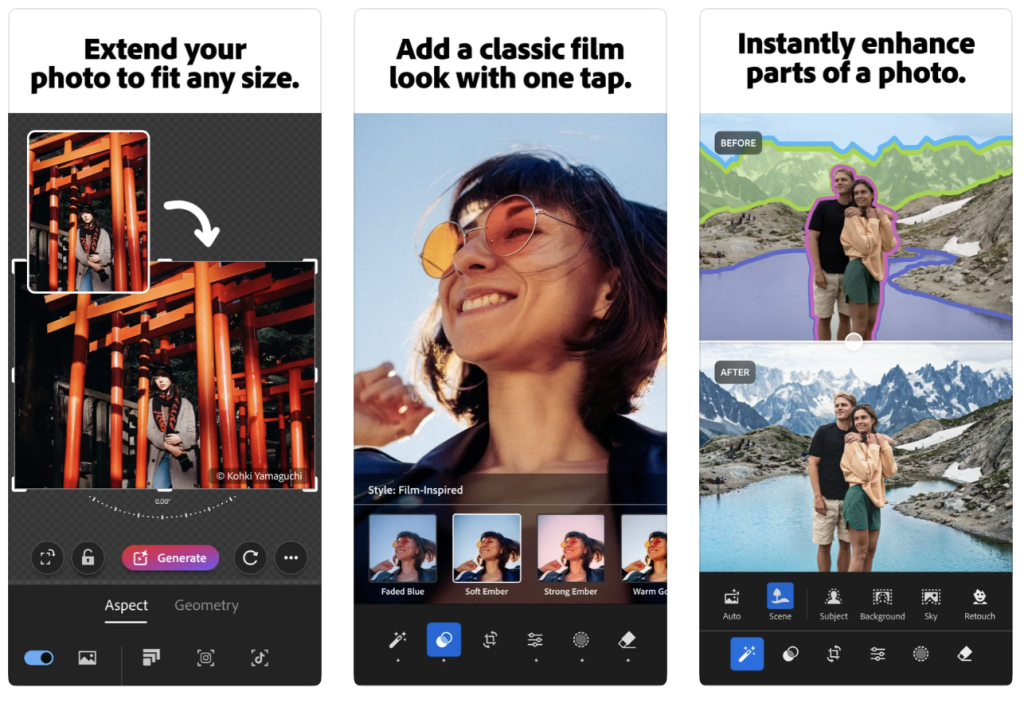The height and width of the screenshot is (707, 1024).
Task: Tap the circular reset arrow next to Generate
Action: [x=250, y=558]
